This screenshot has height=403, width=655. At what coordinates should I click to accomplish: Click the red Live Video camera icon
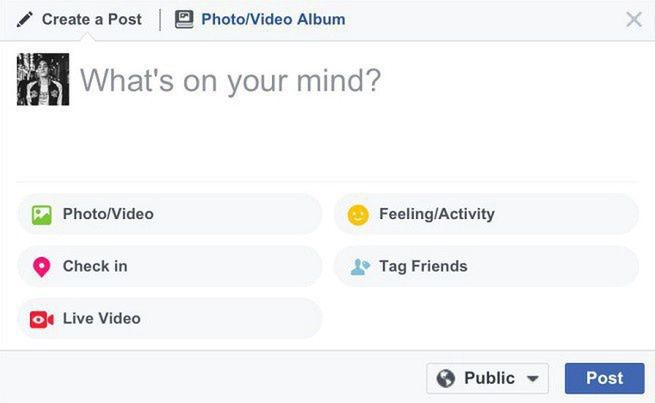[41, 319]
